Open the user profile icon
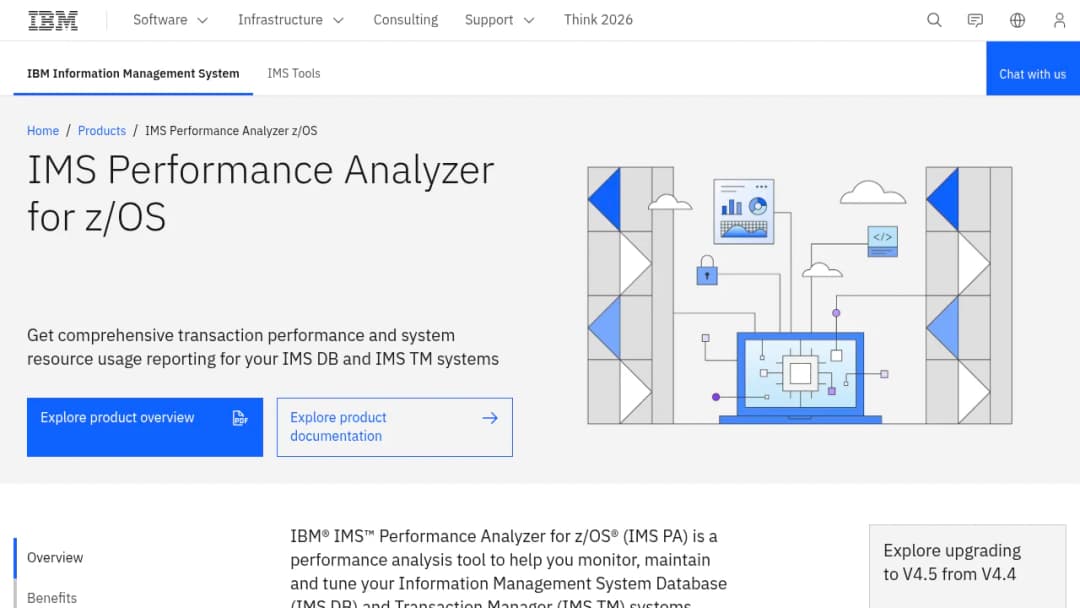 (1059, 20)
